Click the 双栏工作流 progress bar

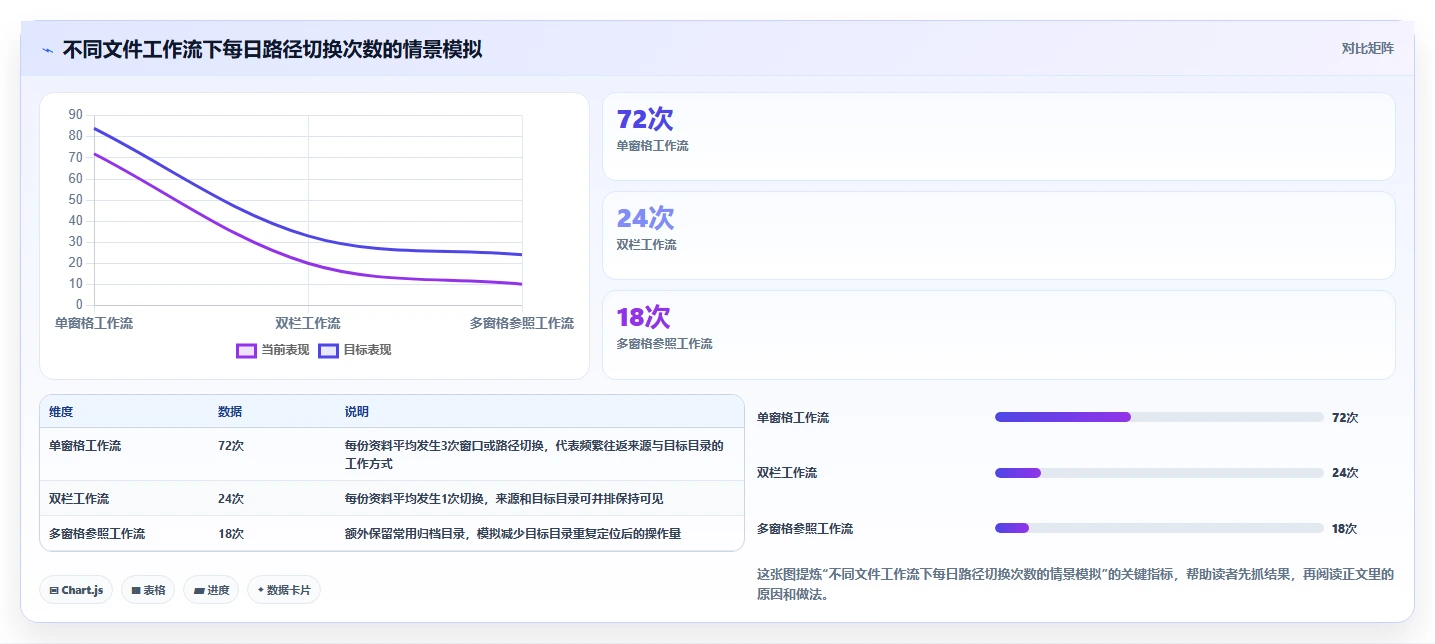click(1159, 473)
